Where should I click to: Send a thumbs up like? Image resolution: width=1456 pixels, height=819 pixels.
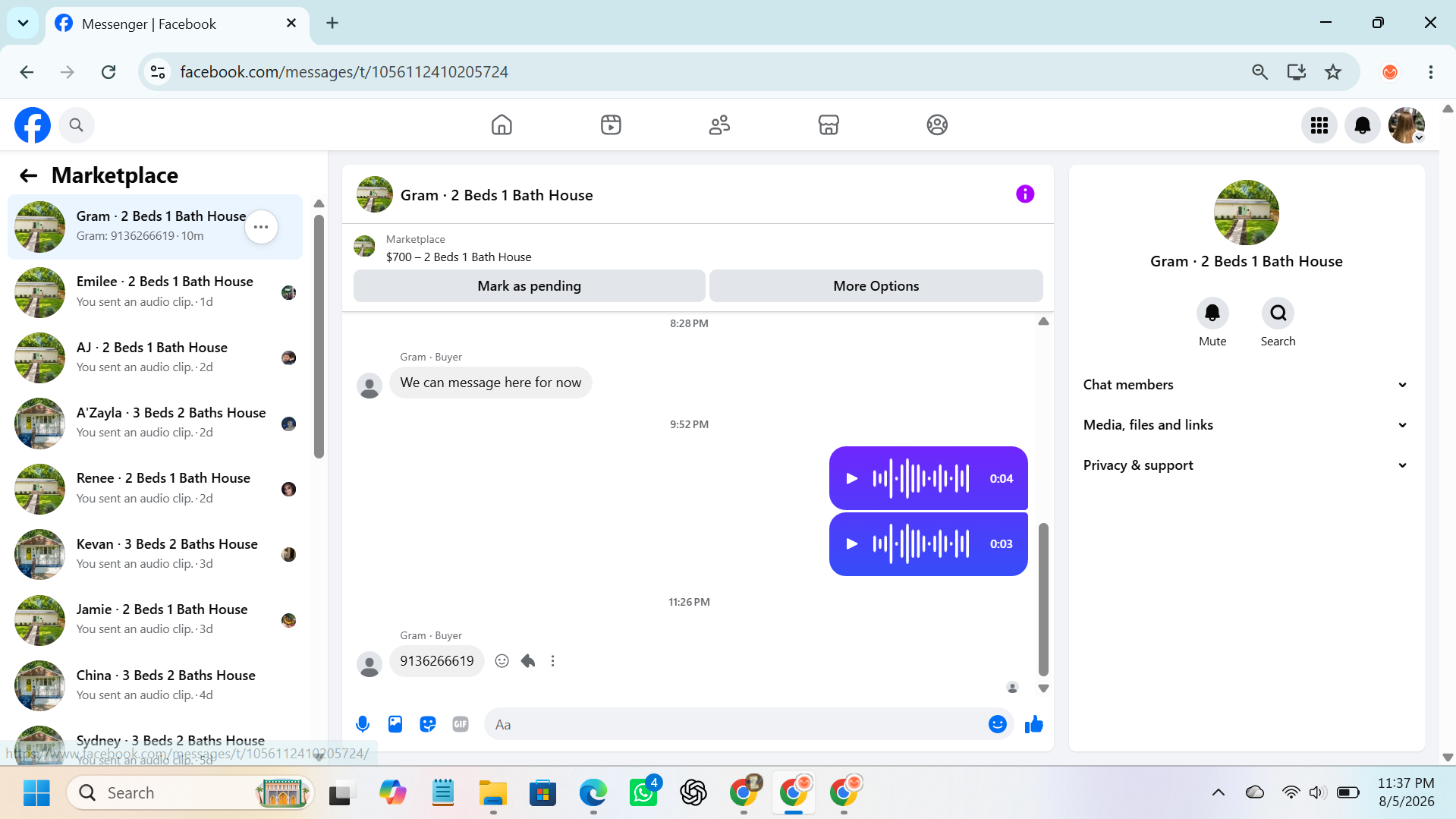1034,724
